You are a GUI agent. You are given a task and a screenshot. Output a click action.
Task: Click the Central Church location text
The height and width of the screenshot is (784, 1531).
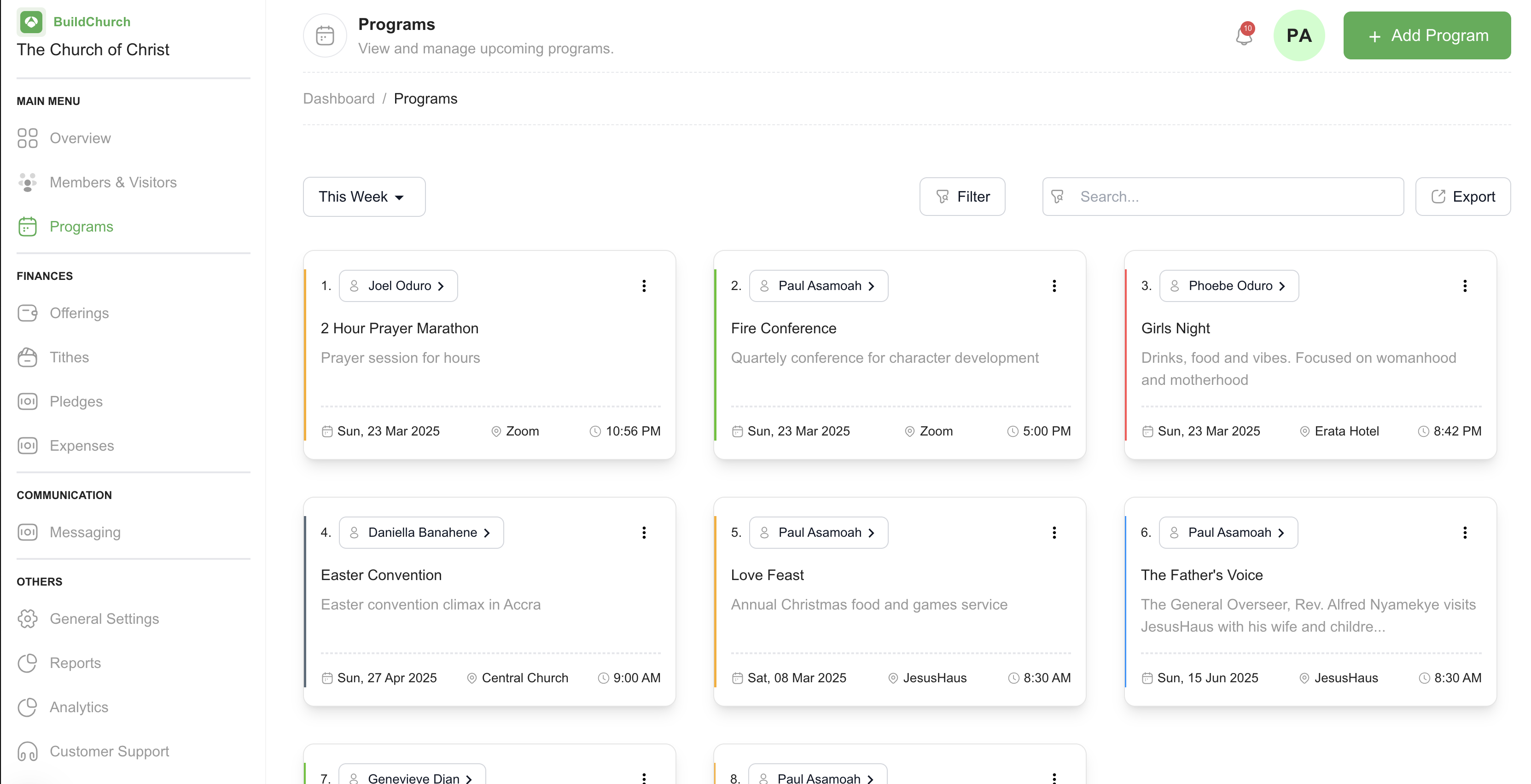click(524, 678)
